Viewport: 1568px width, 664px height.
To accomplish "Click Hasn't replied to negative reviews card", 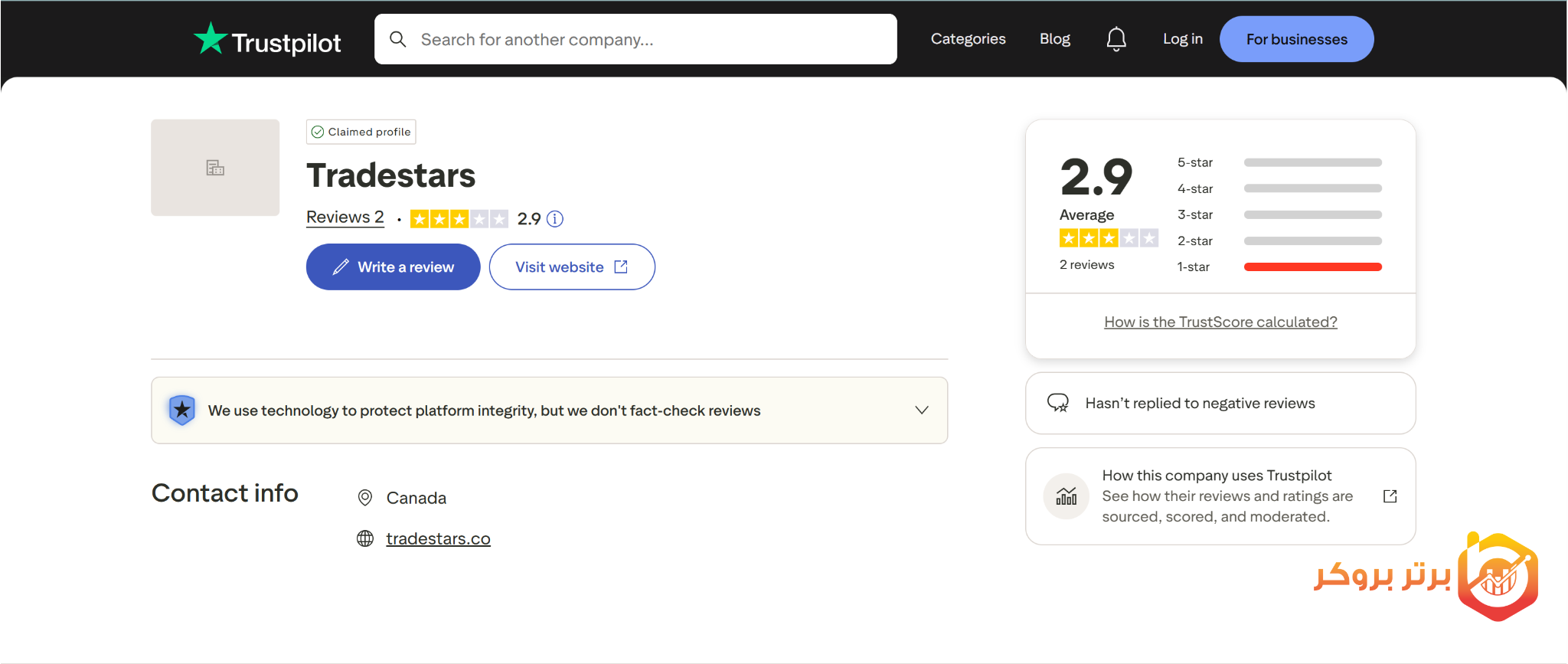I will [1220, 403].
